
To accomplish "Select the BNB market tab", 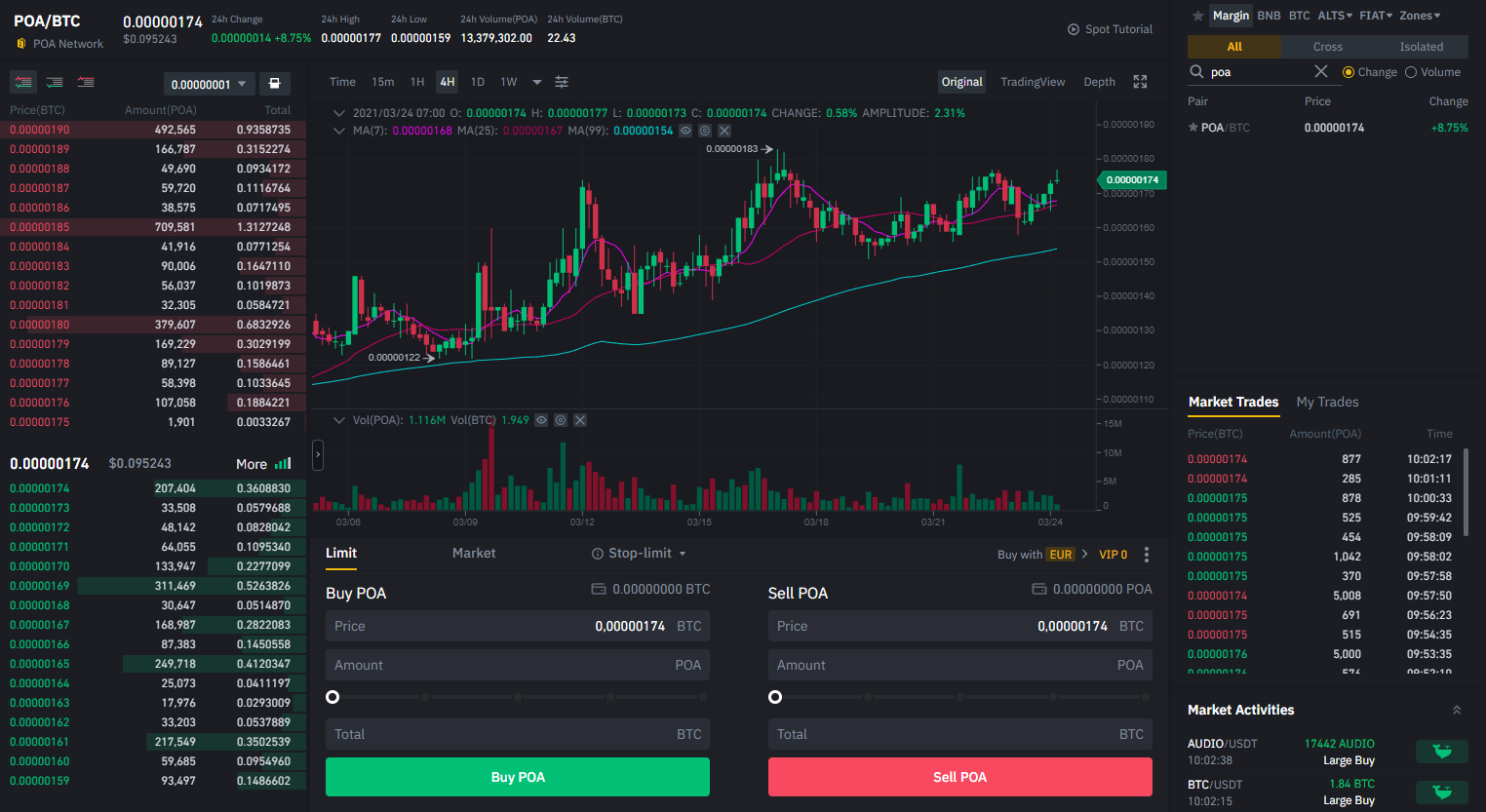I will [x=1269, y=16].
